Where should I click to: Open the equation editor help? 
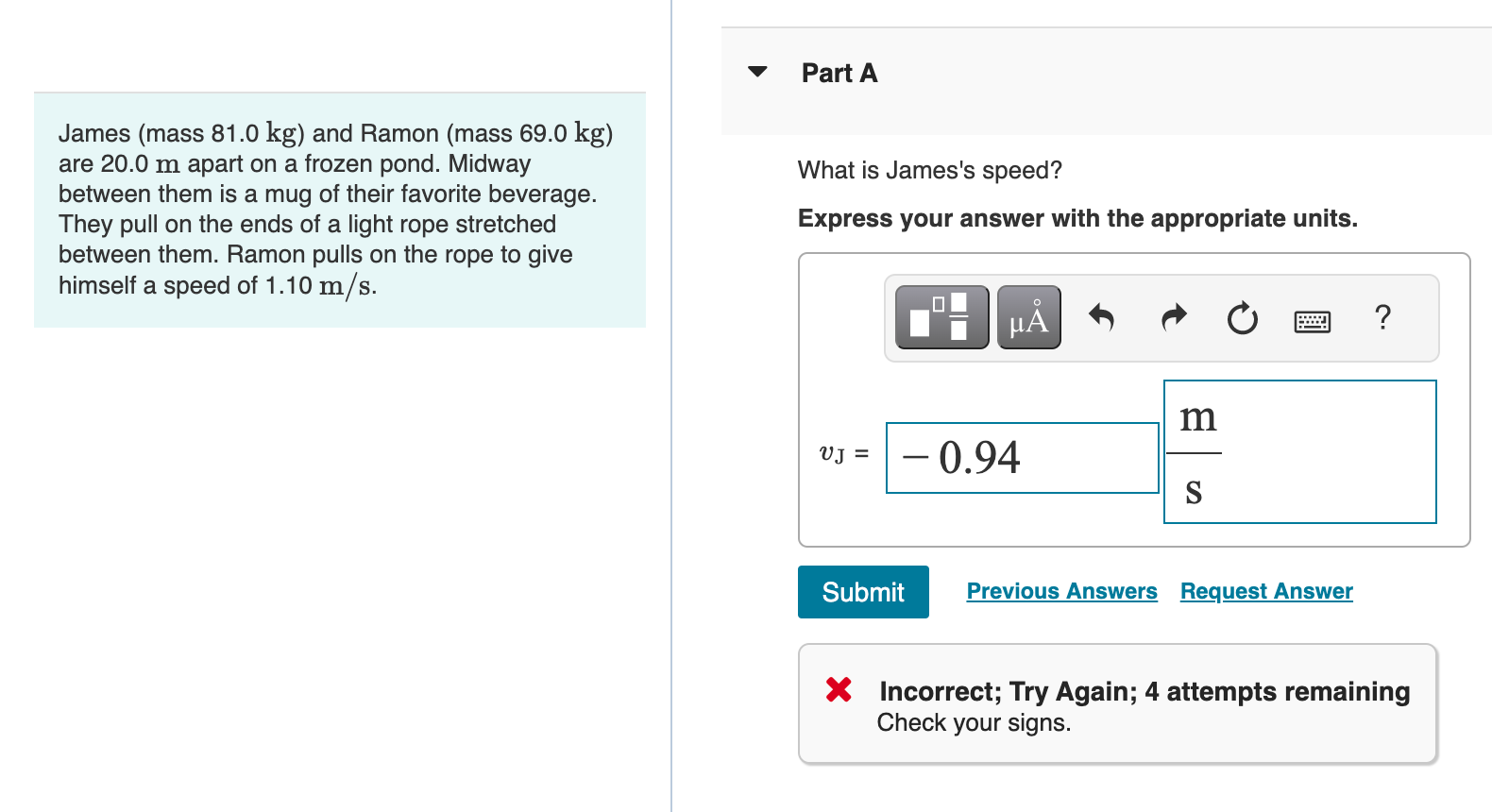click(1382, 318)
